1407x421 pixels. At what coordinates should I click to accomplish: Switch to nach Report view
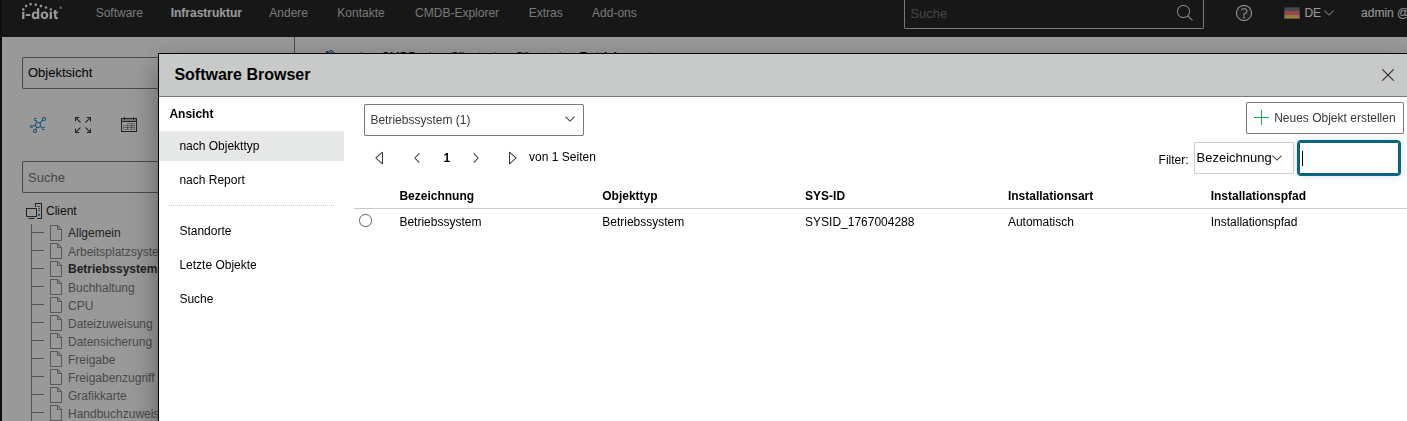[212, 180]
